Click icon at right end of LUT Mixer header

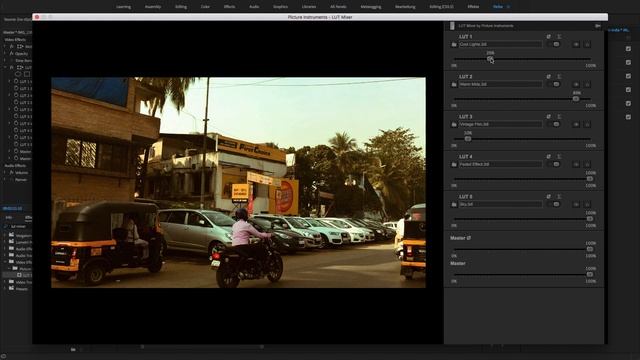(598, 26)
